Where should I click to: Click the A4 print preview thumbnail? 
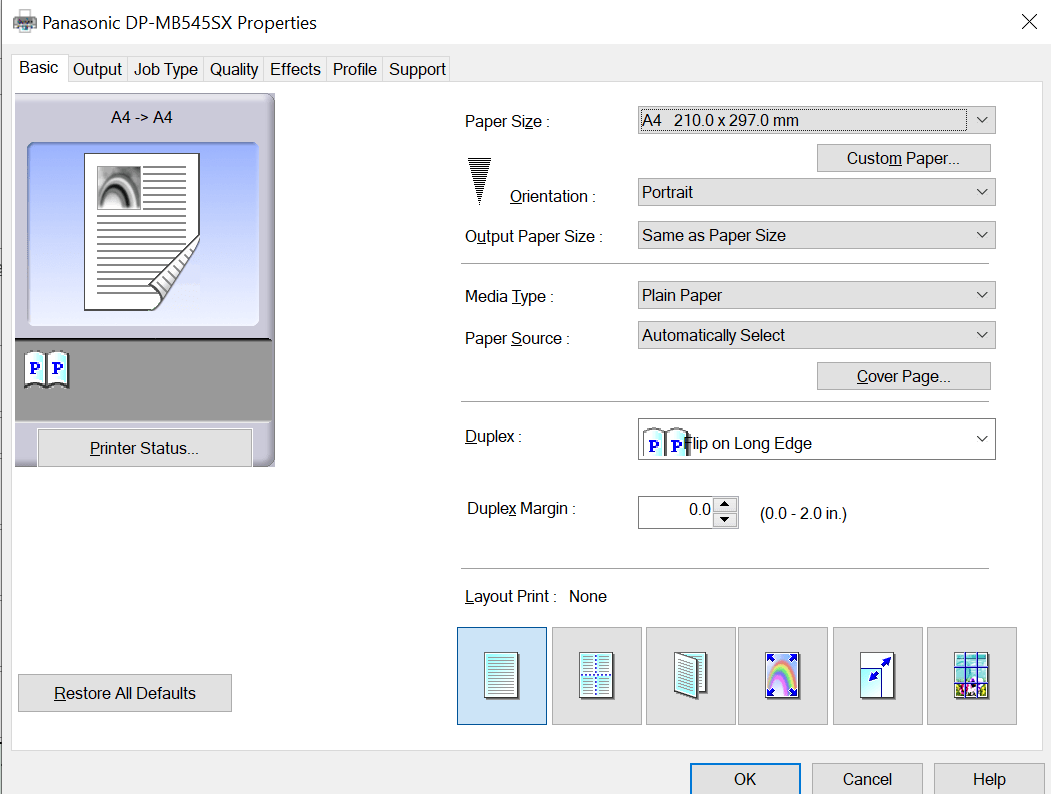coord(143,230)
